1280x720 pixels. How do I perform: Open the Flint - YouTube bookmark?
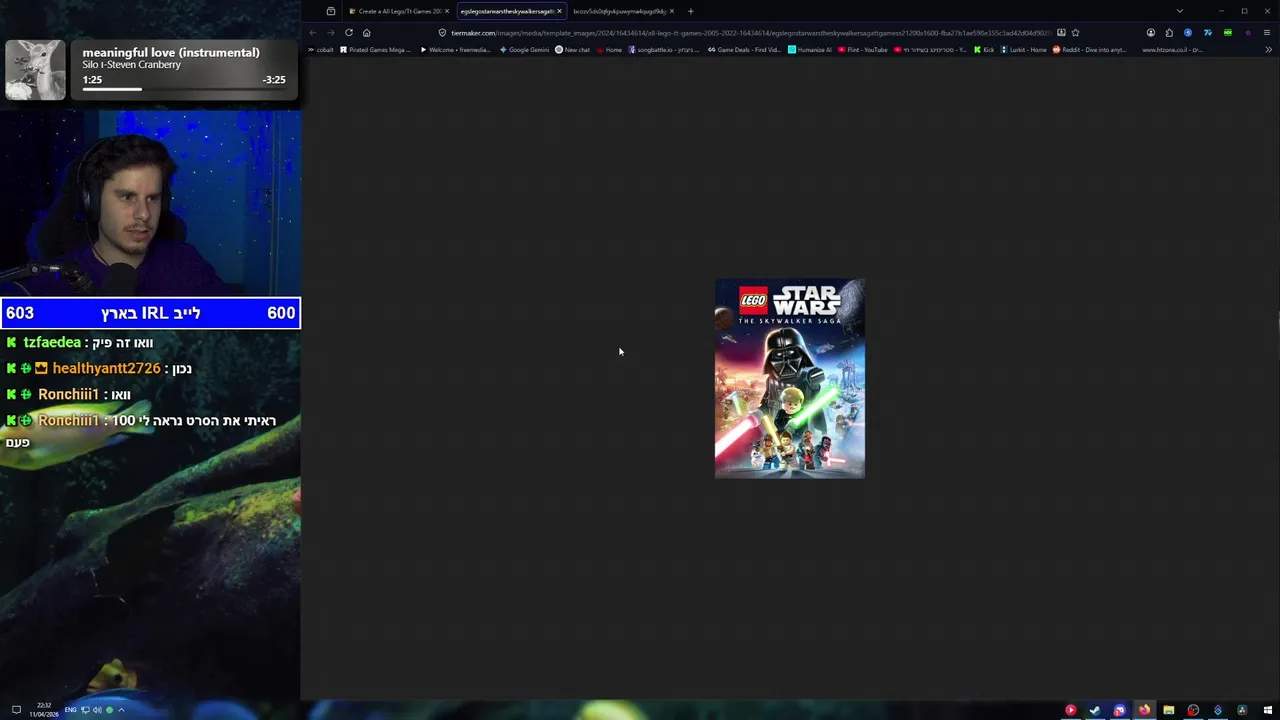[863, 49]
